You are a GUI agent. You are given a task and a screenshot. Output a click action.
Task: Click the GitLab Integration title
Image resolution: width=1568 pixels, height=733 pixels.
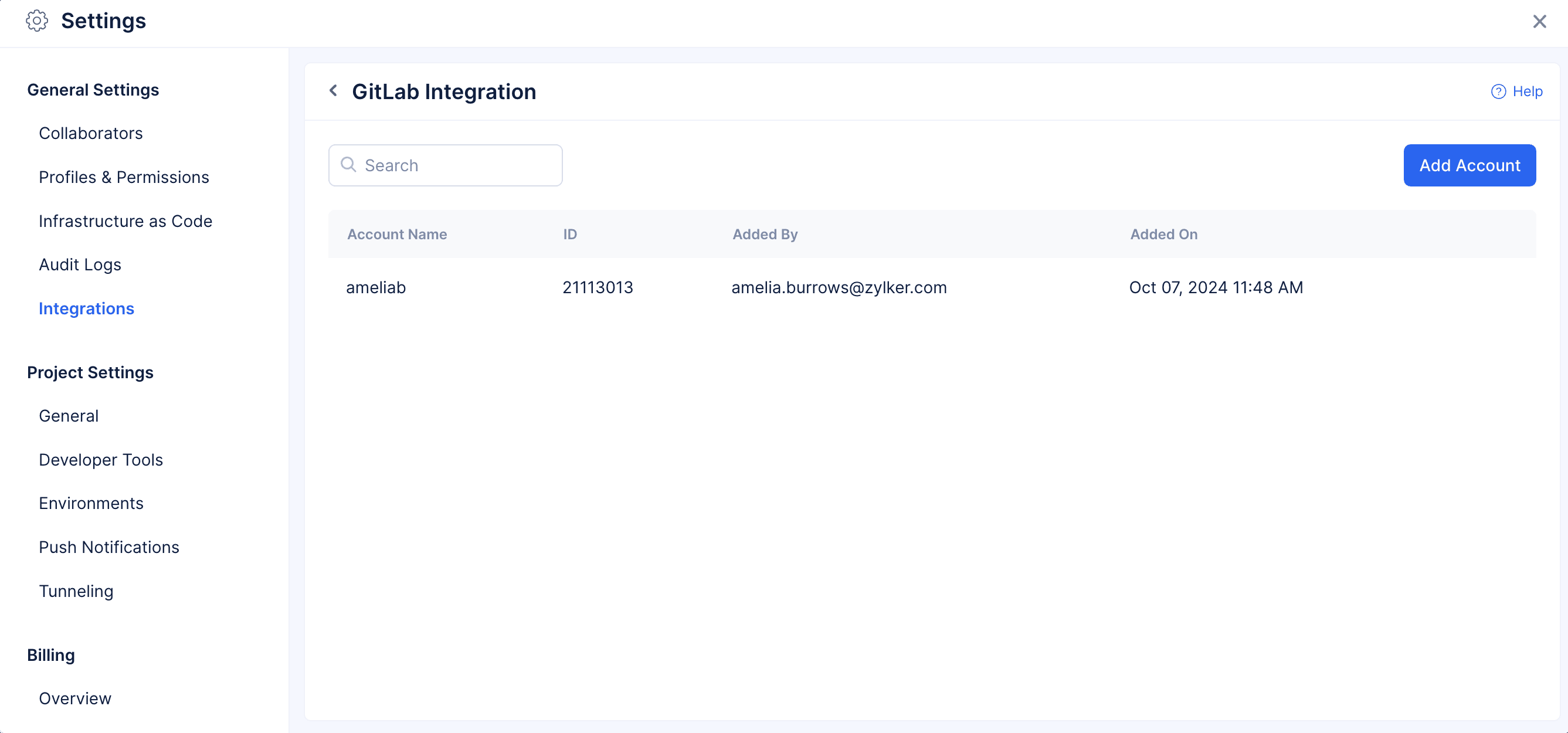click(444, 91)
